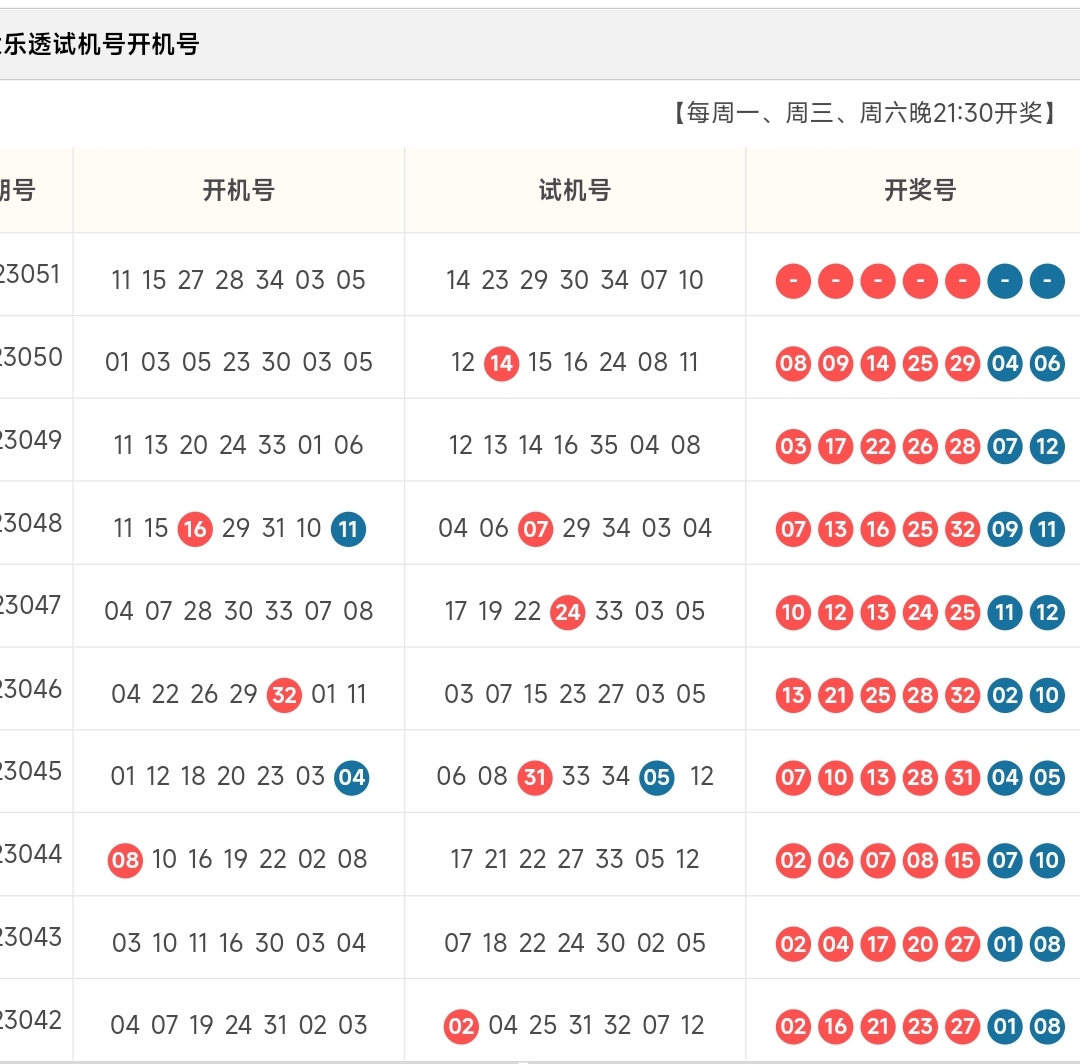Image resolution: width=1080 pixels, height=1064 pixels.
Task: Click 开机号 numbers 11 13 20 24 33 01 06
Action: click(238, 446)
